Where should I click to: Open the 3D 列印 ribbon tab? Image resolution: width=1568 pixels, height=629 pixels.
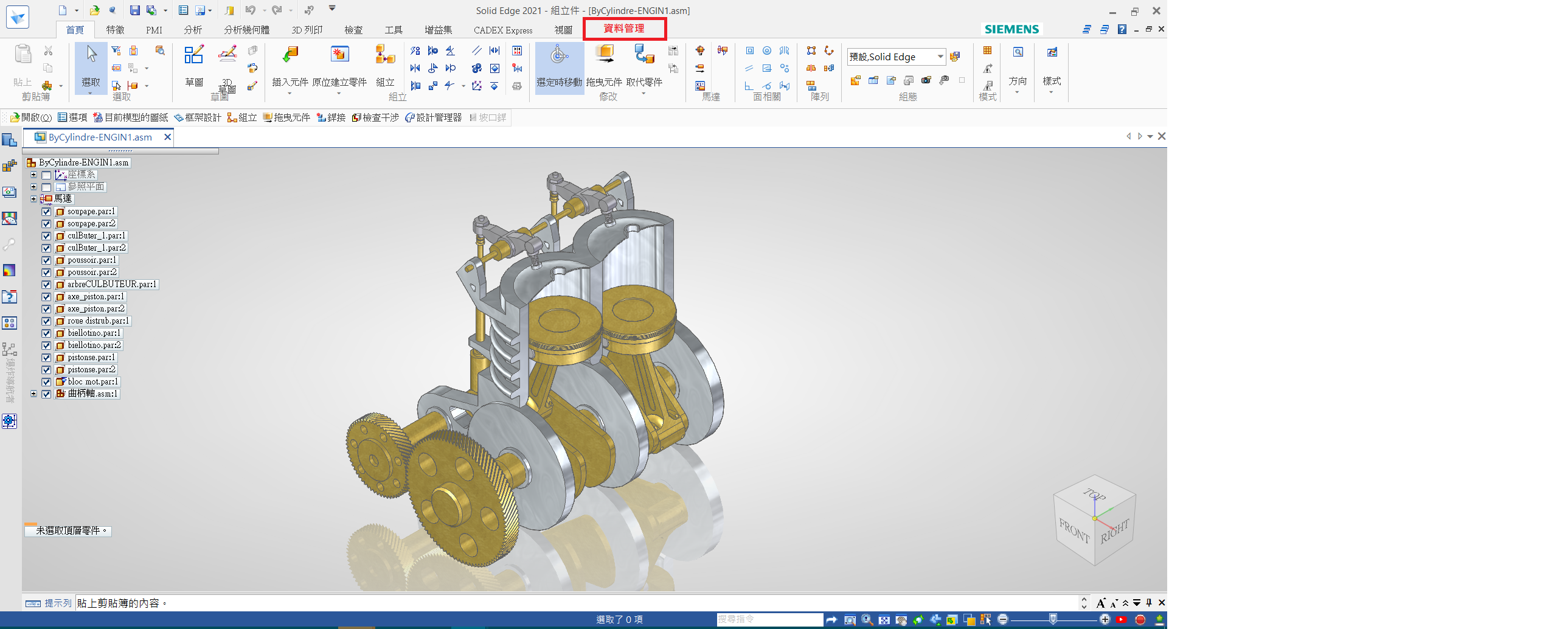click(307, 30)
